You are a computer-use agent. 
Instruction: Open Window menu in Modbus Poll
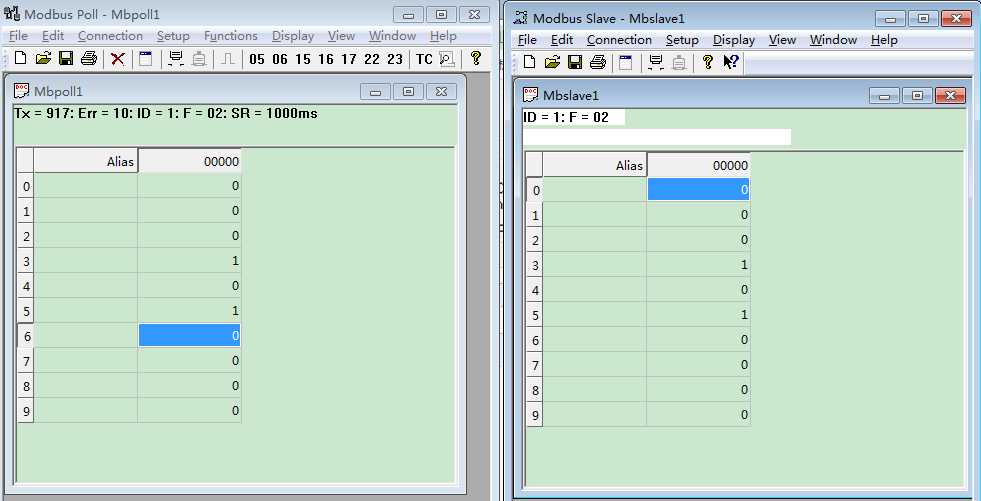point(392,36)
